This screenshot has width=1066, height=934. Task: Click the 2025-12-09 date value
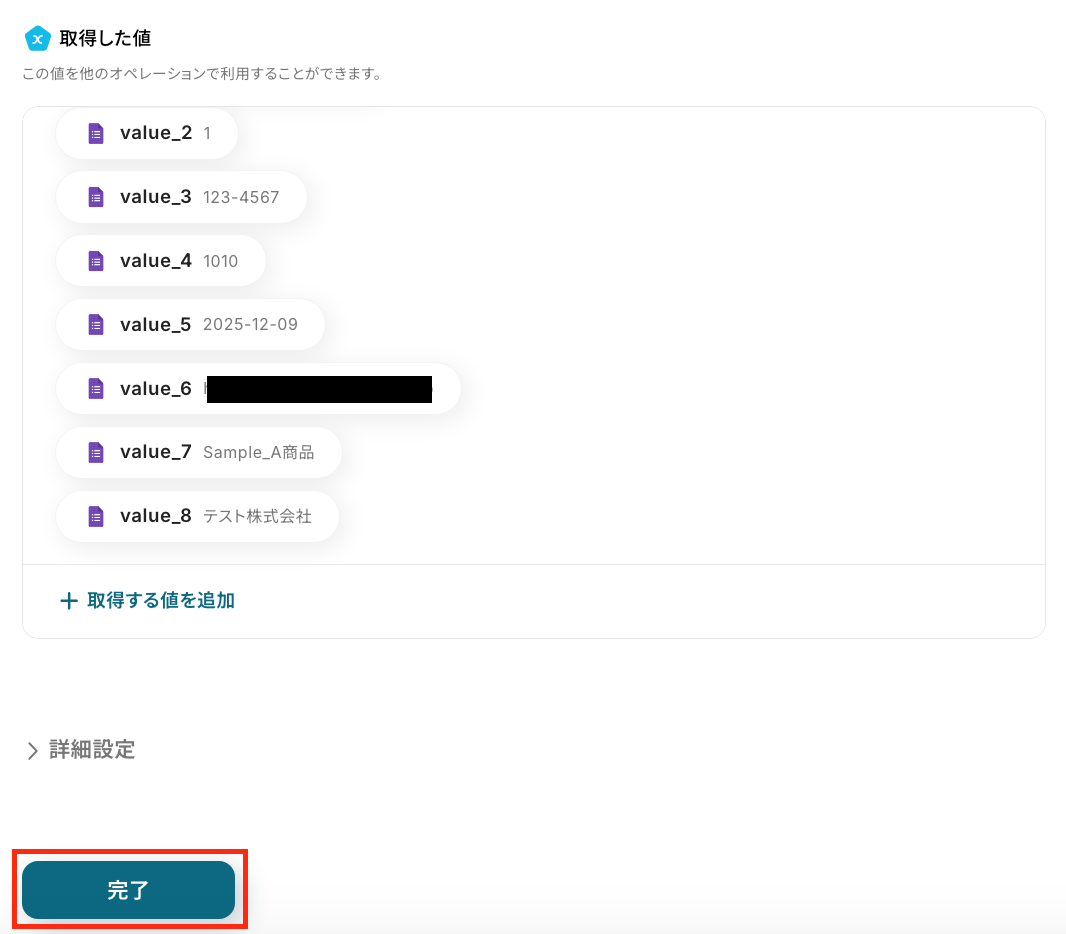250,325
